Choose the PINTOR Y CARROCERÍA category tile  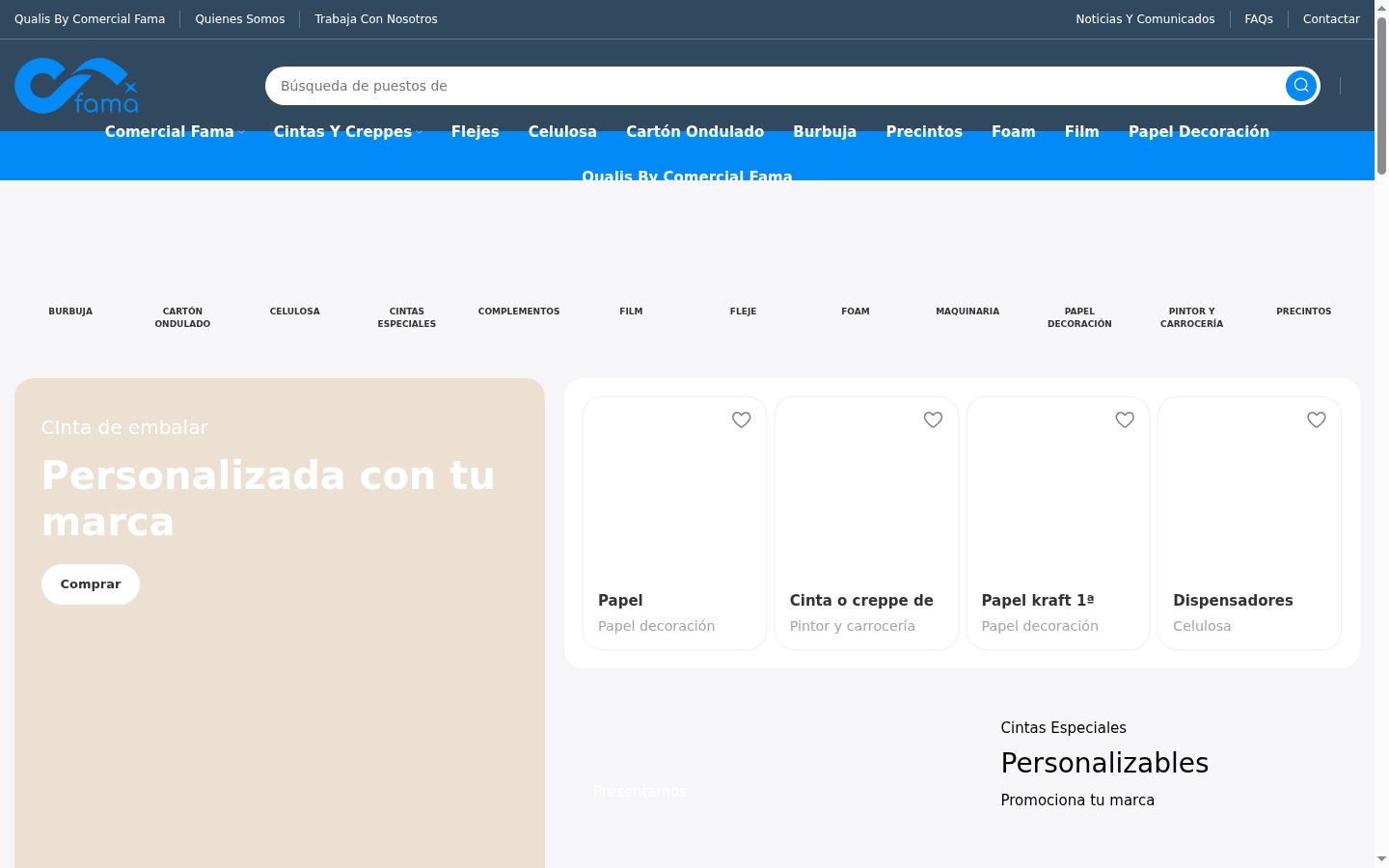1192,317
